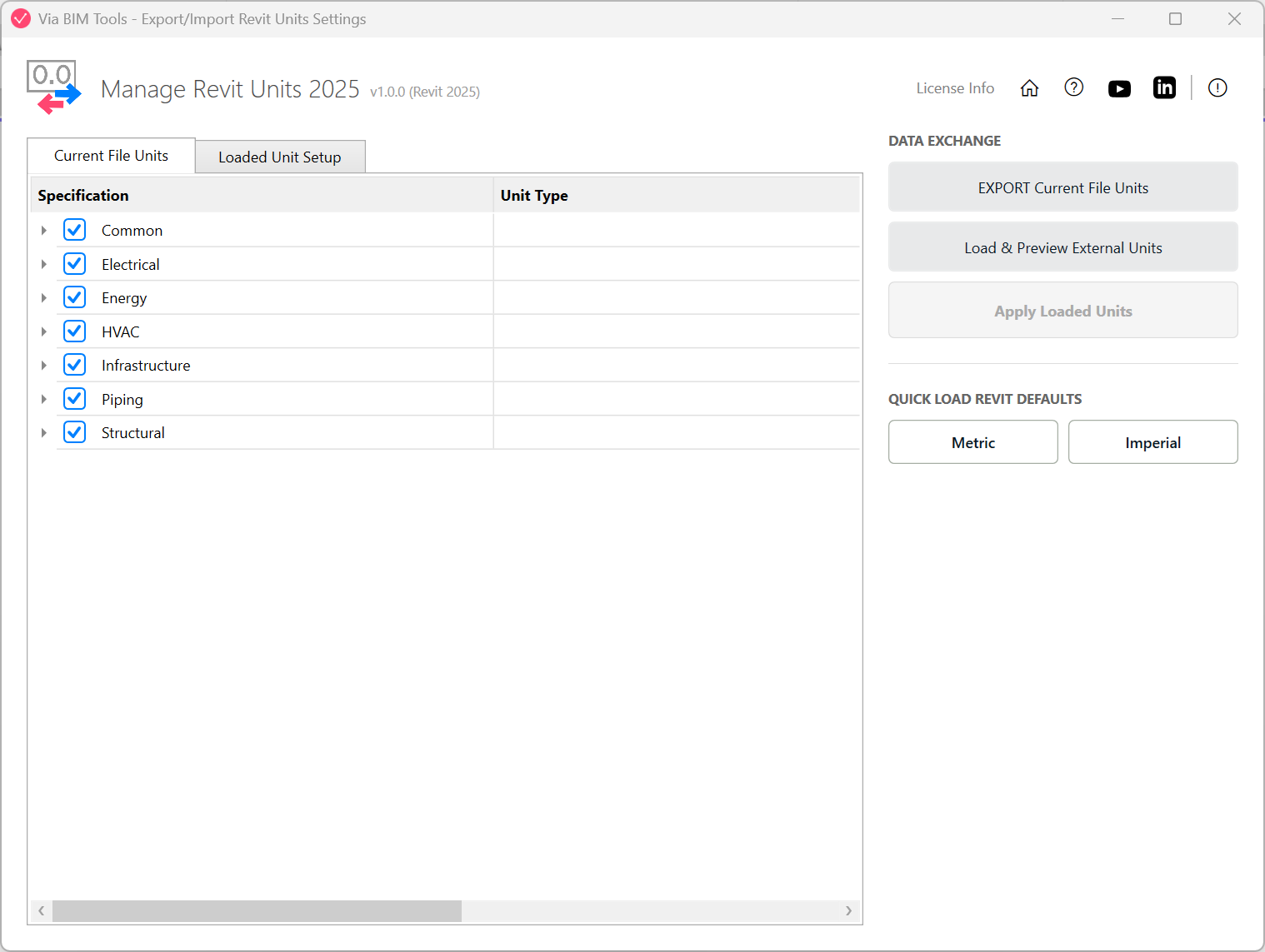Screen dimensions: 1265x952
Task: Click the Unit Type column header
Action: pyautogui.click(x=677, y=195)
